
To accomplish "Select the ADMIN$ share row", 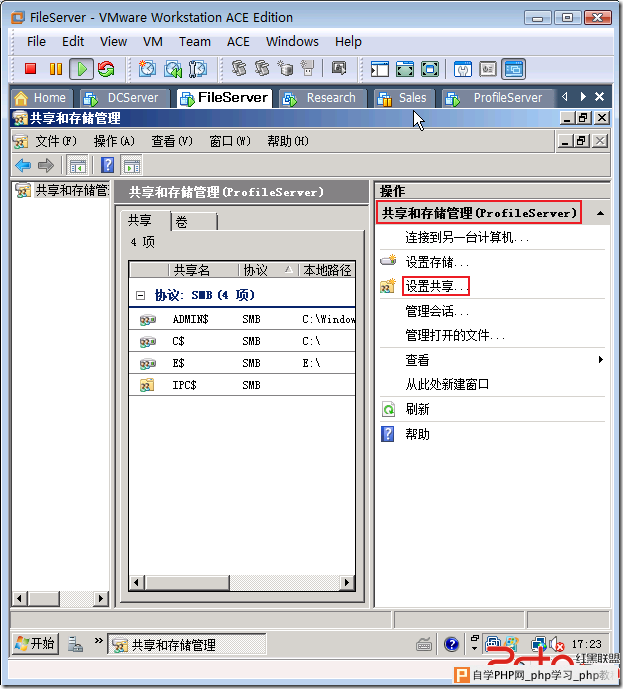I will click(242, 319).
